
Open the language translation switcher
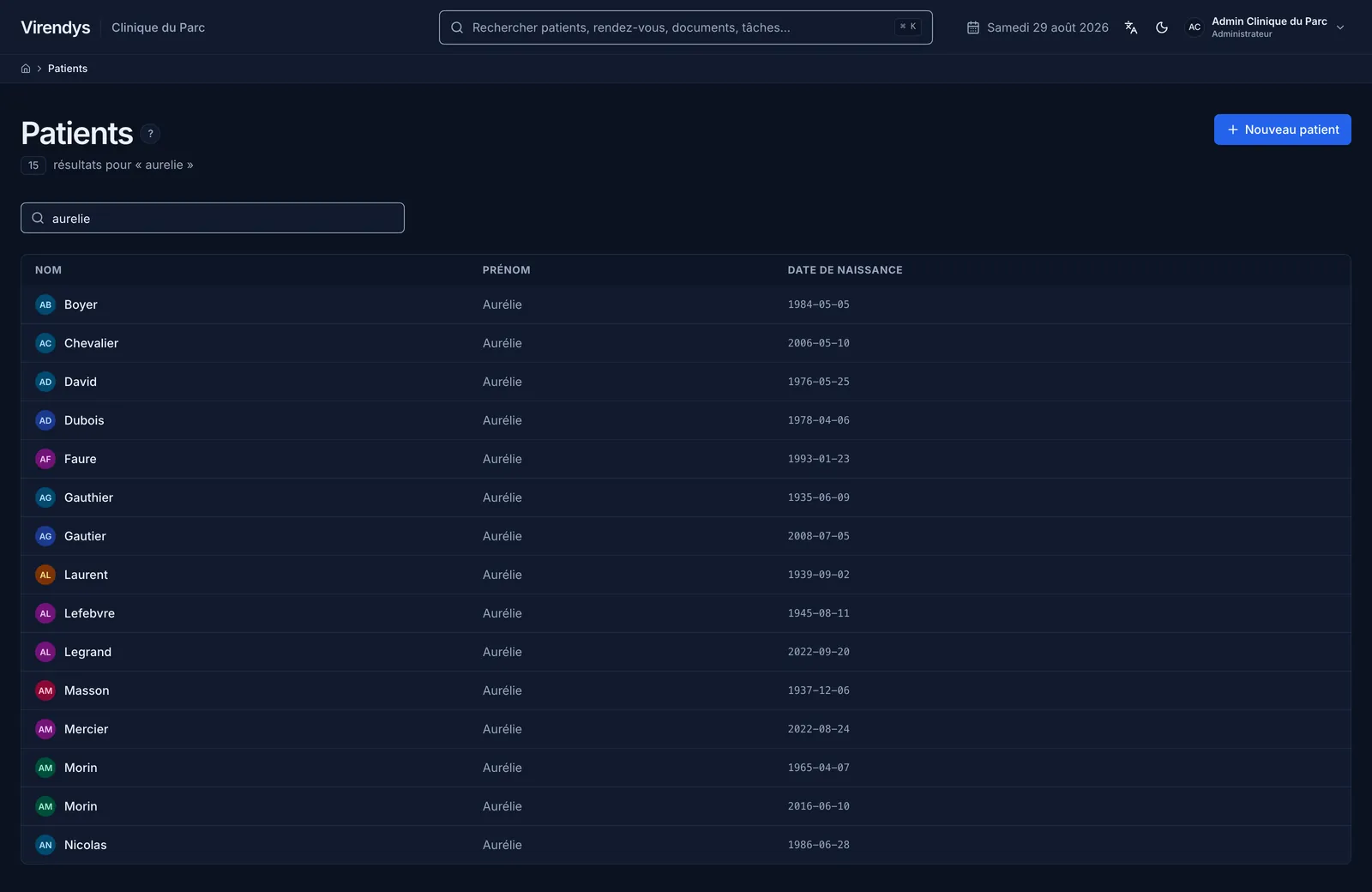coord(1131,27)
